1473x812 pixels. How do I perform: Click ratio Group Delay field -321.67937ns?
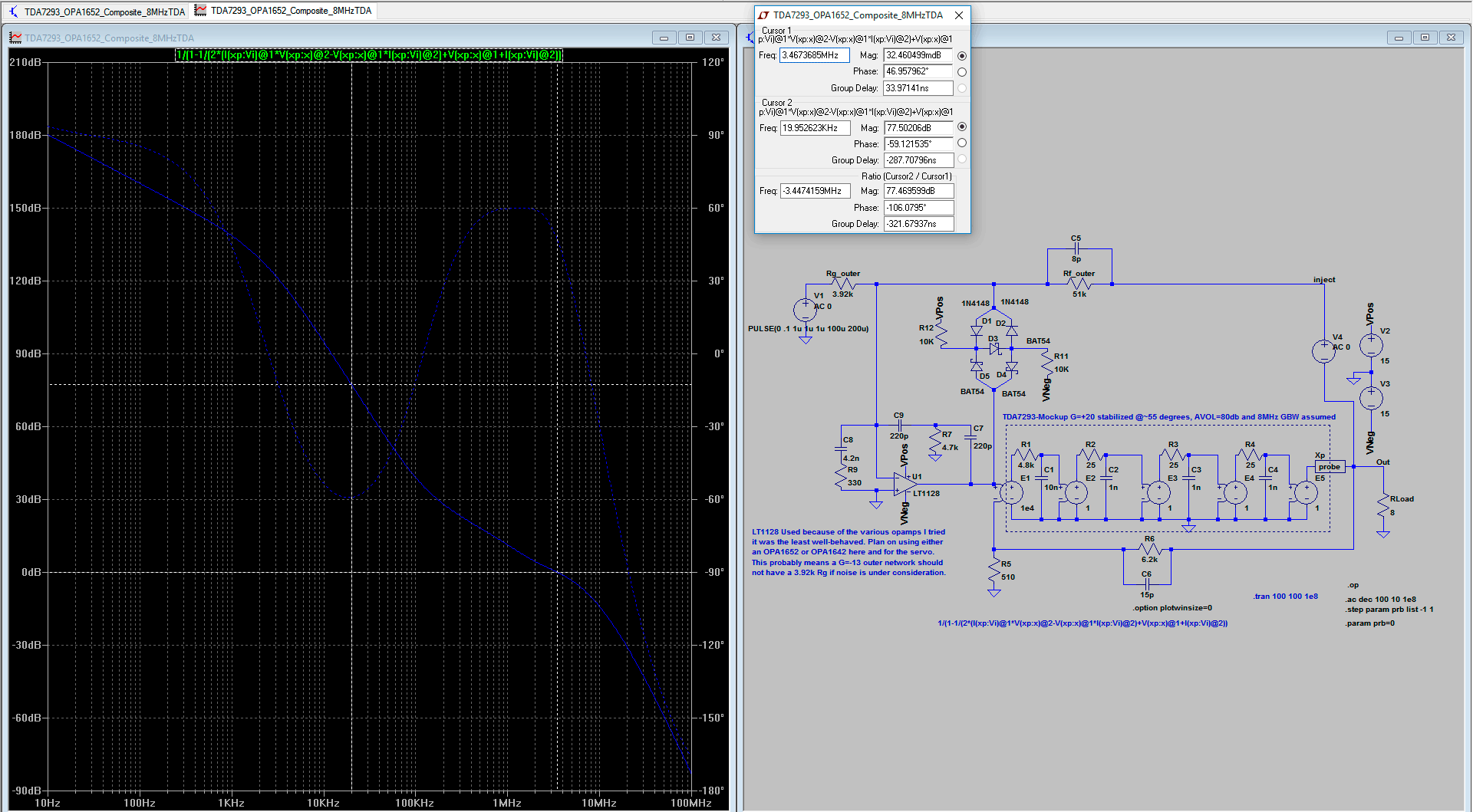(x=918, y=224)
